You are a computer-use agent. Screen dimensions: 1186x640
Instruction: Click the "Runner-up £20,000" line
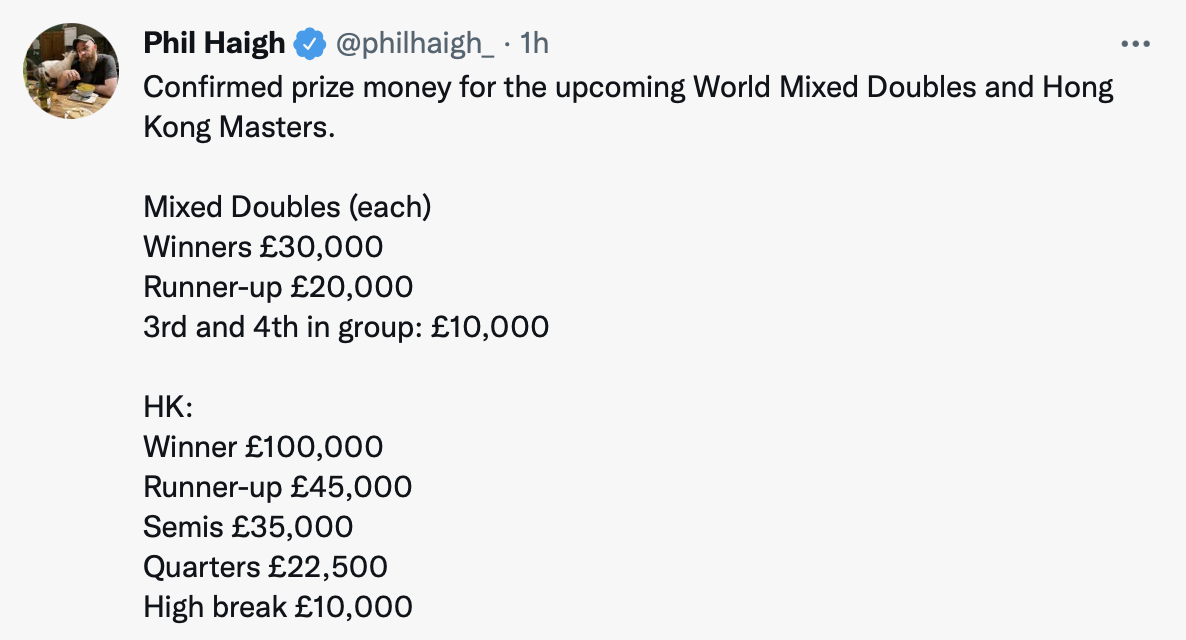coord(278,287)
